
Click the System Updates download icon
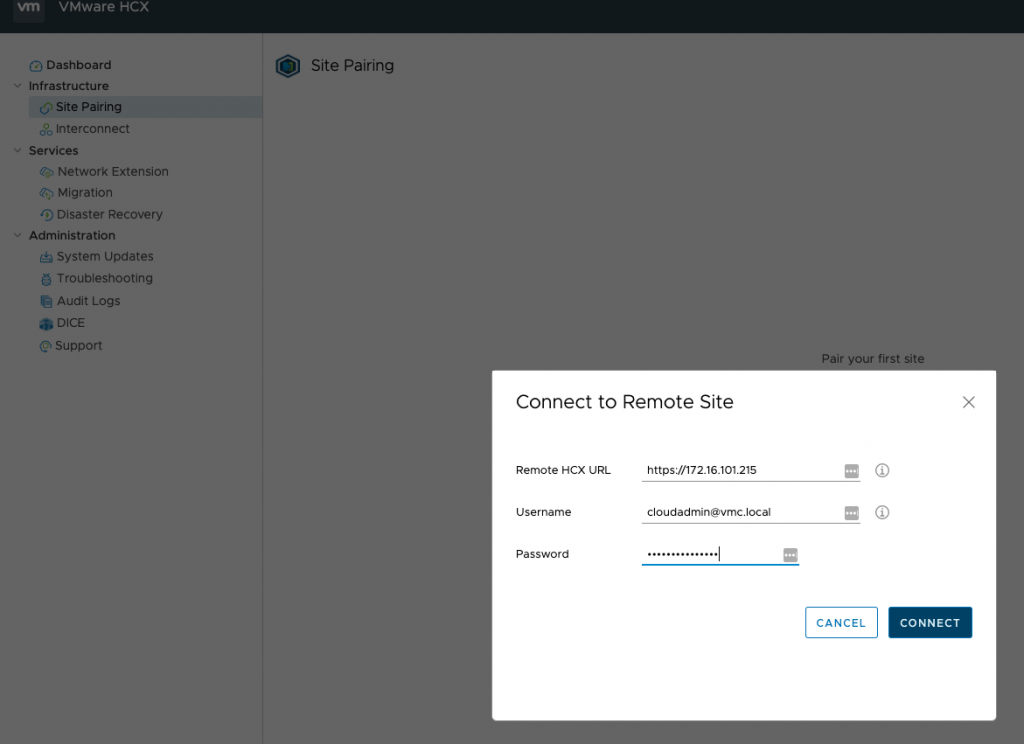coord(46,257)
